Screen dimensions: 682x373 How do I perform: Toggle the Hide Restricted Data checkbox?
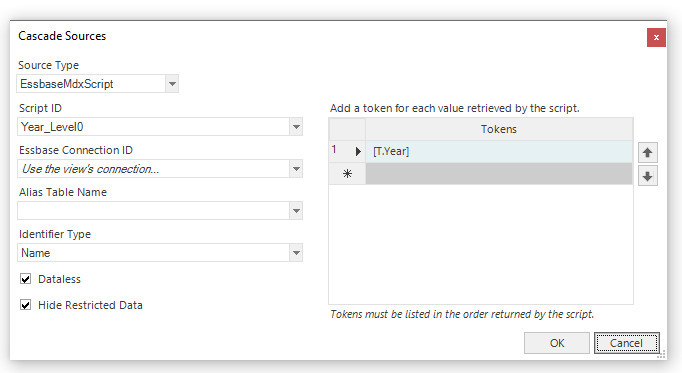tap(26, 305)
